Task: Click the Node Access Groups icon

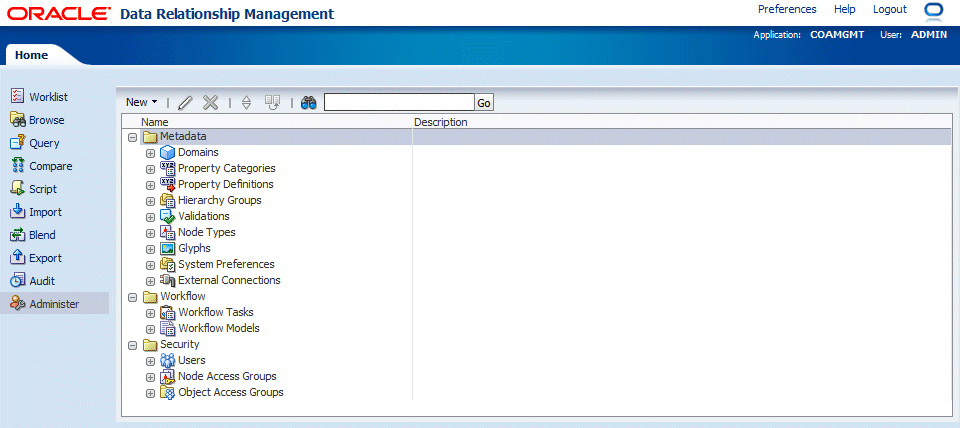Action: pyautogui.click(x=167, y=377)
